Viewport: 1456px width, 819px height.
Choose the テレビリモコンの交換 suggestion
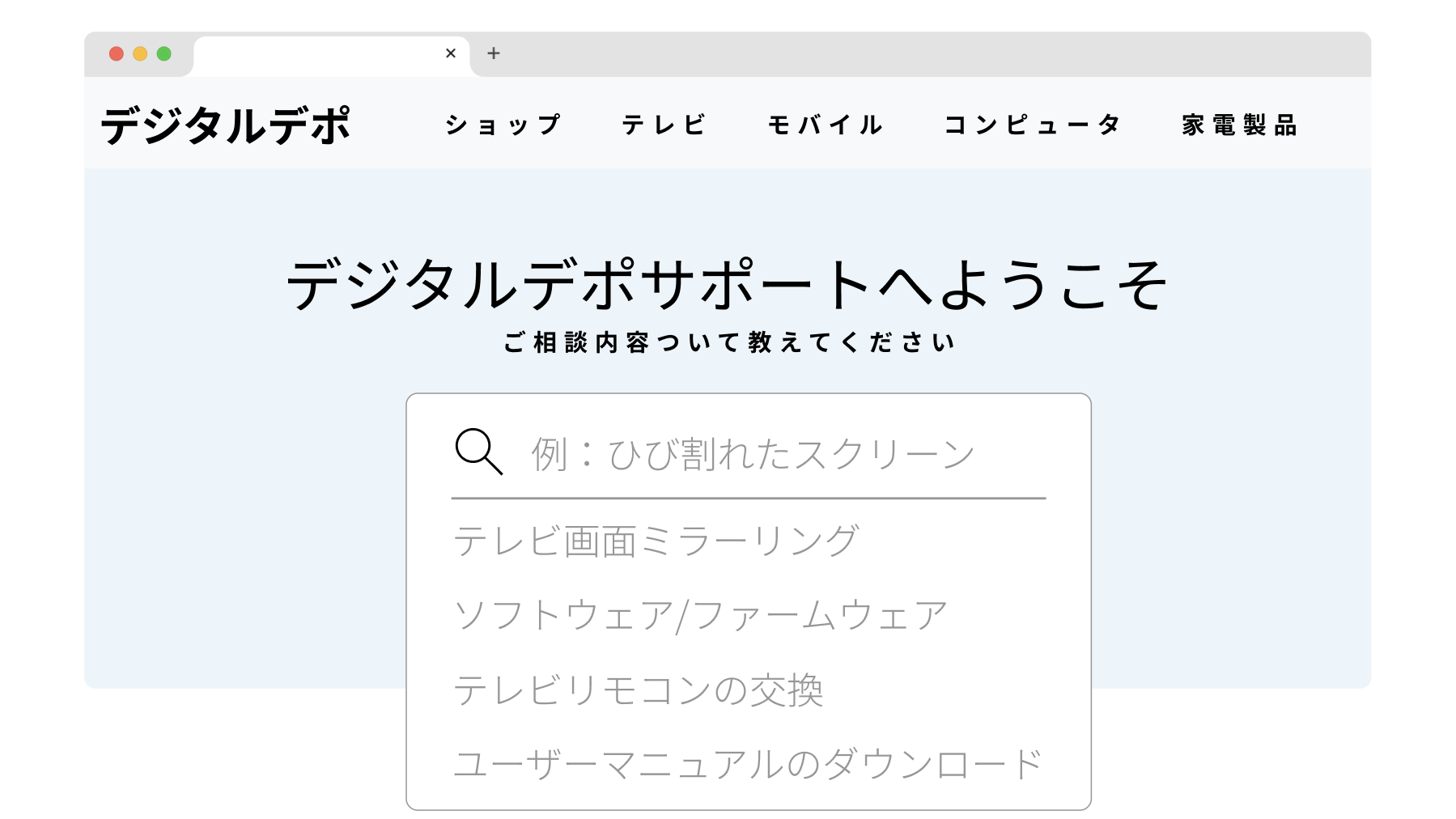639,690
